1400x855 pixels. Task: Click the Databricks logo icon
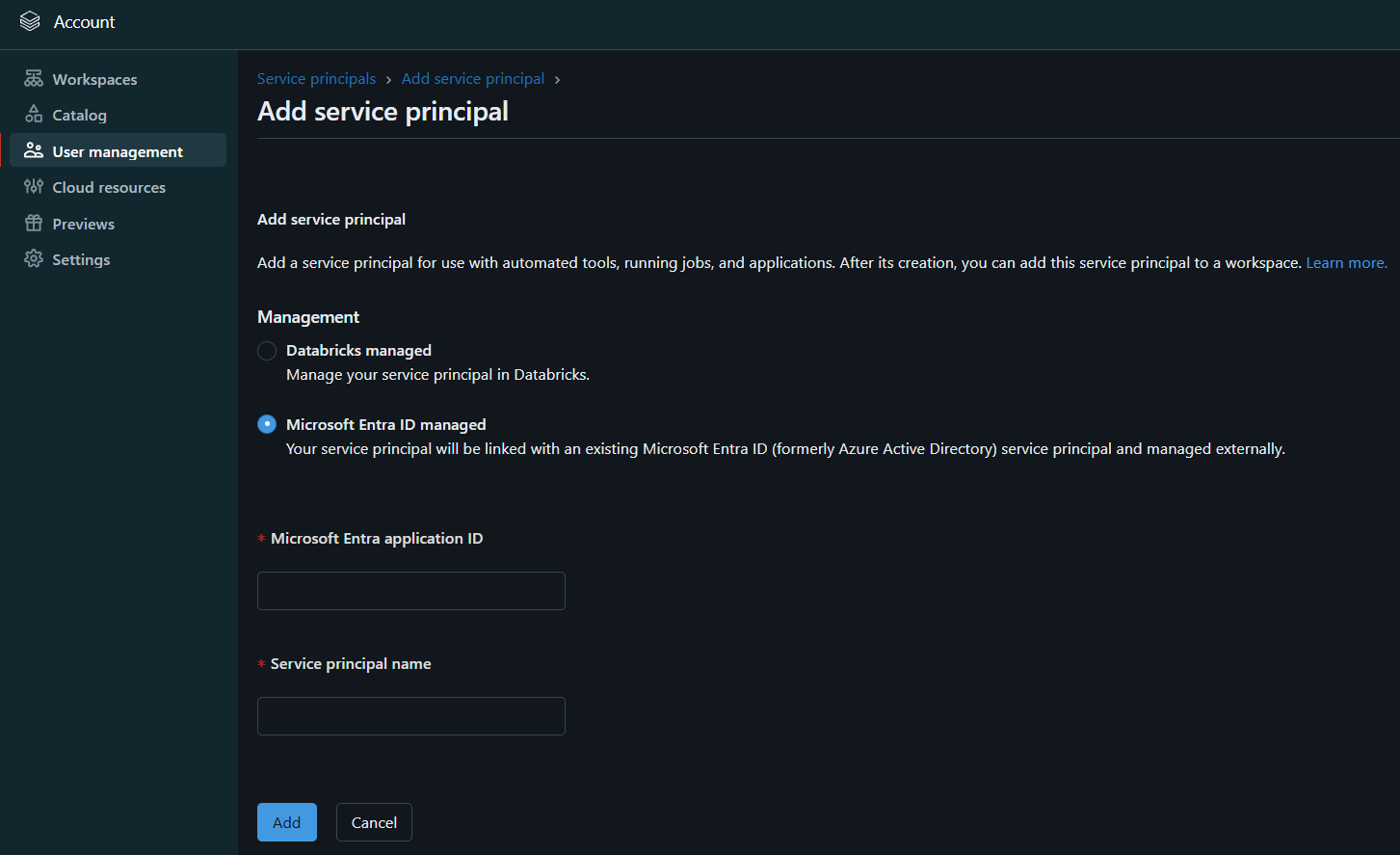pos(30,21)
